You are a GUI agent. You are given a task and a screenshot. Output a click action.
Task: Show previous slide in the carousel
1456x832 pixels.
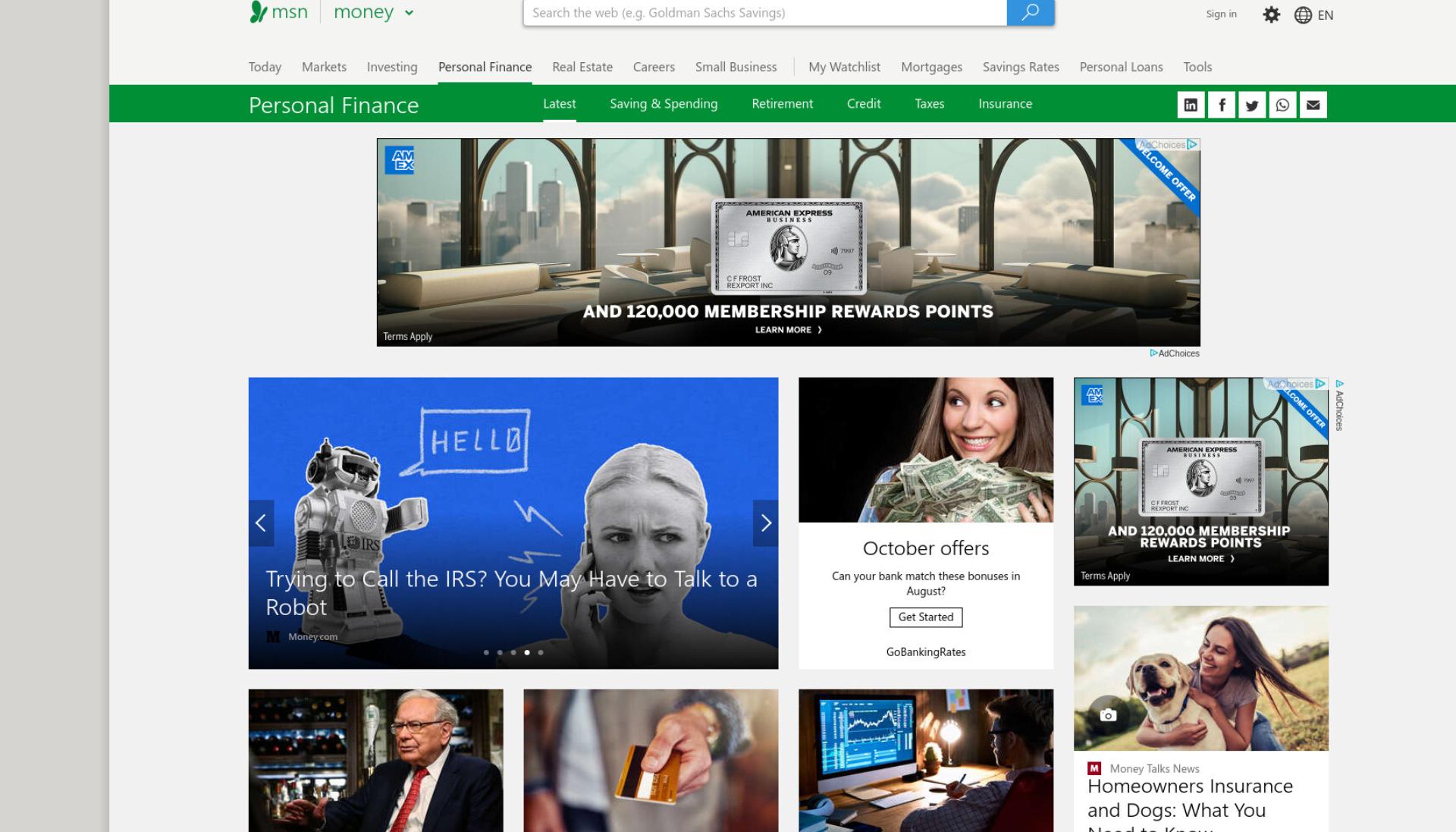pyautogui.click(x=261, y=523)
